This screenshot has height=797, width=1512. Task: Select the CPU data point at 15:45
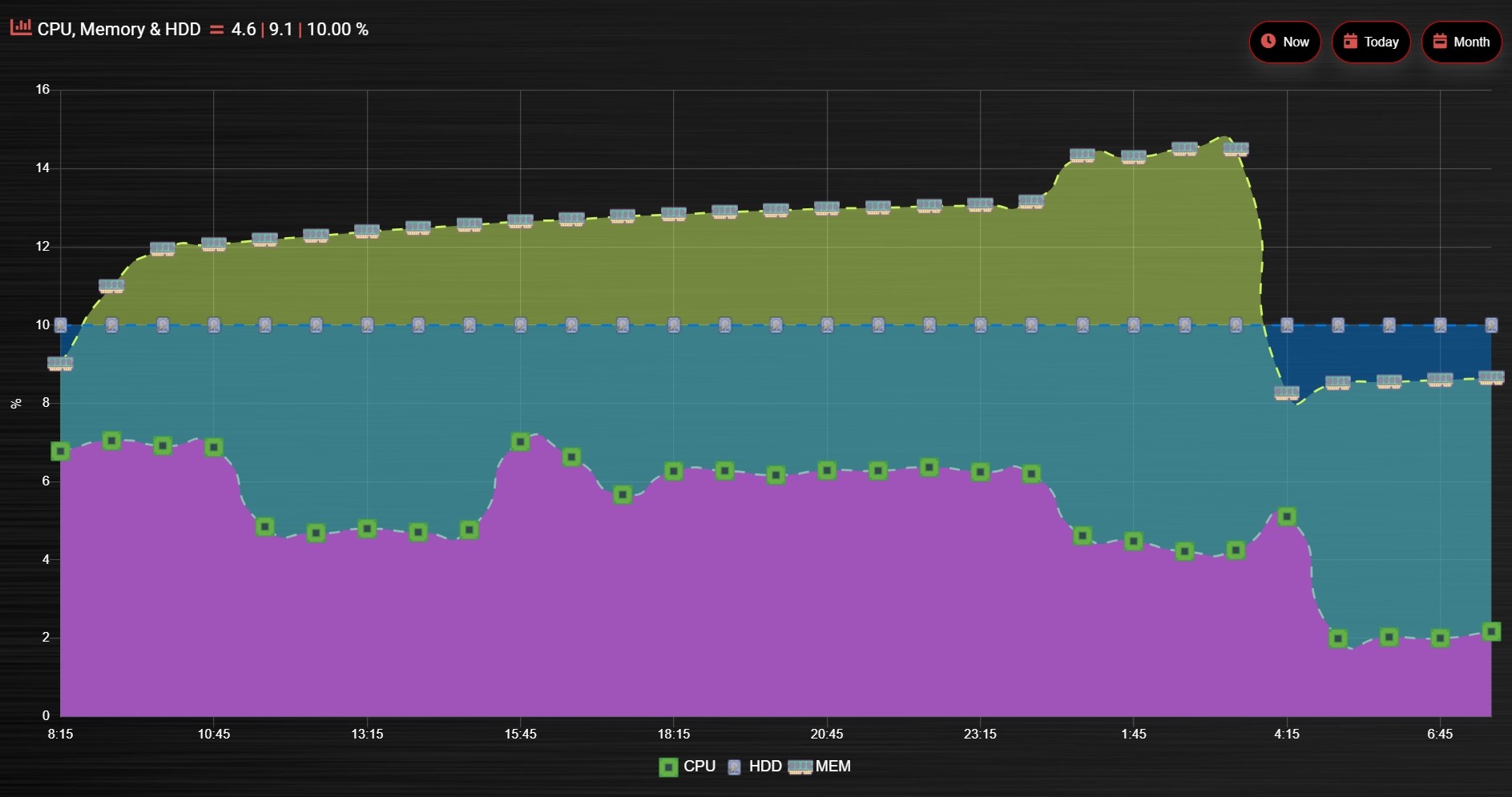click(x=520, y=441)
